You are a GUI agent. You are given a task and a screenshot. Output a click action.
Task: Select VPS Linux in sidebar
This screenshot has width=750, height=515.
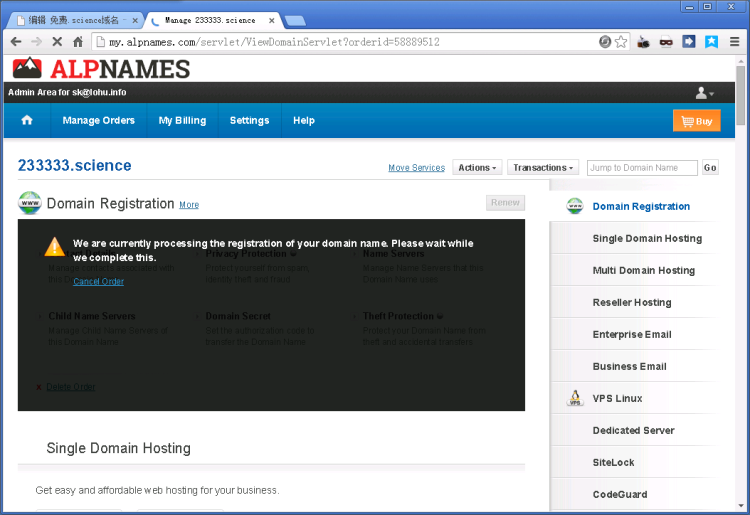[x=617, y=398]
